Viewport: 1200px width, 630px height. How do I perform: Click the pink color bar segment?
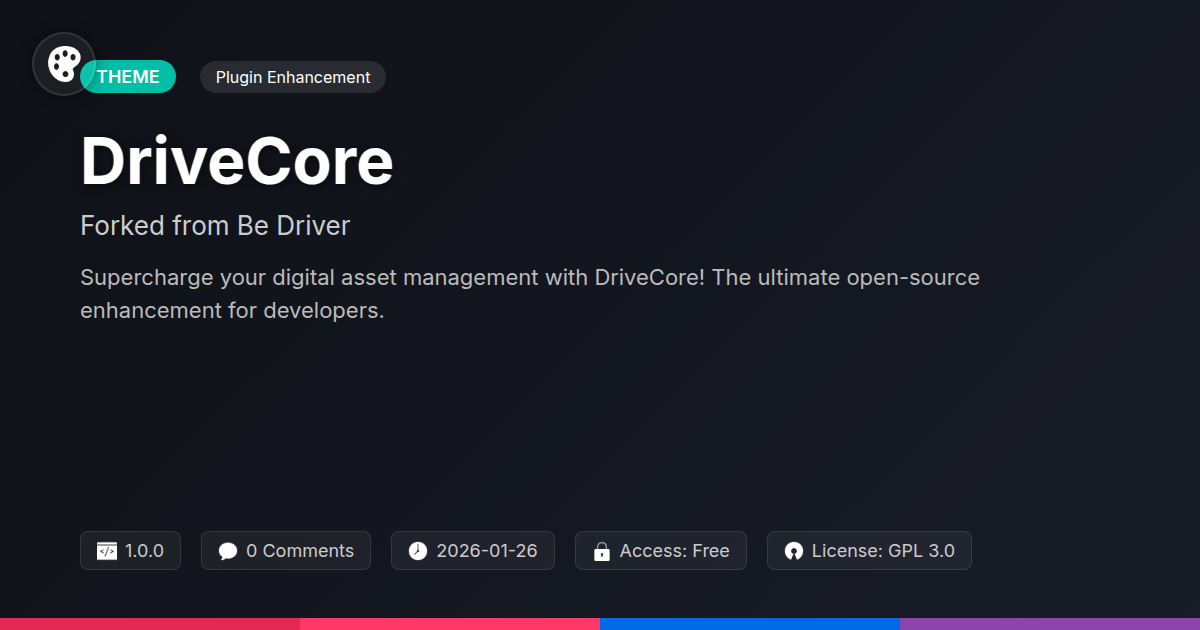point(450,624)
